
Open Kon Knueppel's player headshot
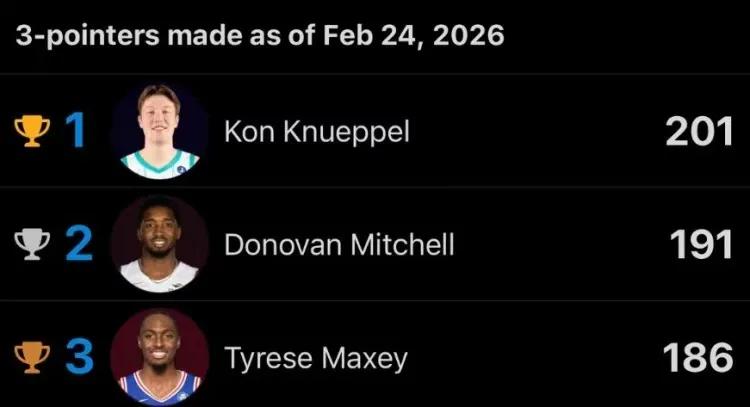[159, 131]
